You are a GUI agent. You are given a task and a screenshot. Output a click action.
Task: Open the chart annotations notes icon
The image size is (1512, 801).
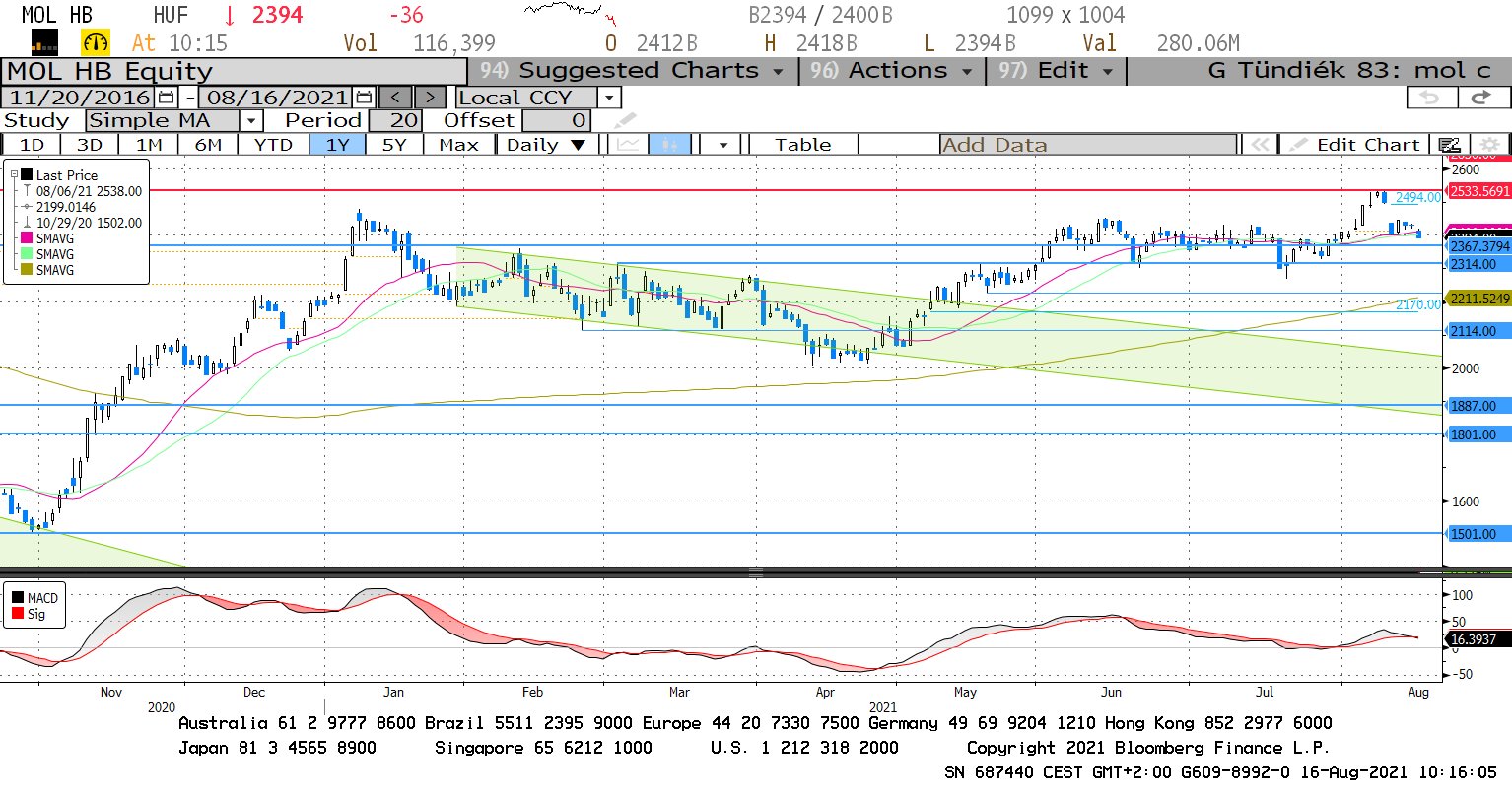[x=1449, y=145]
